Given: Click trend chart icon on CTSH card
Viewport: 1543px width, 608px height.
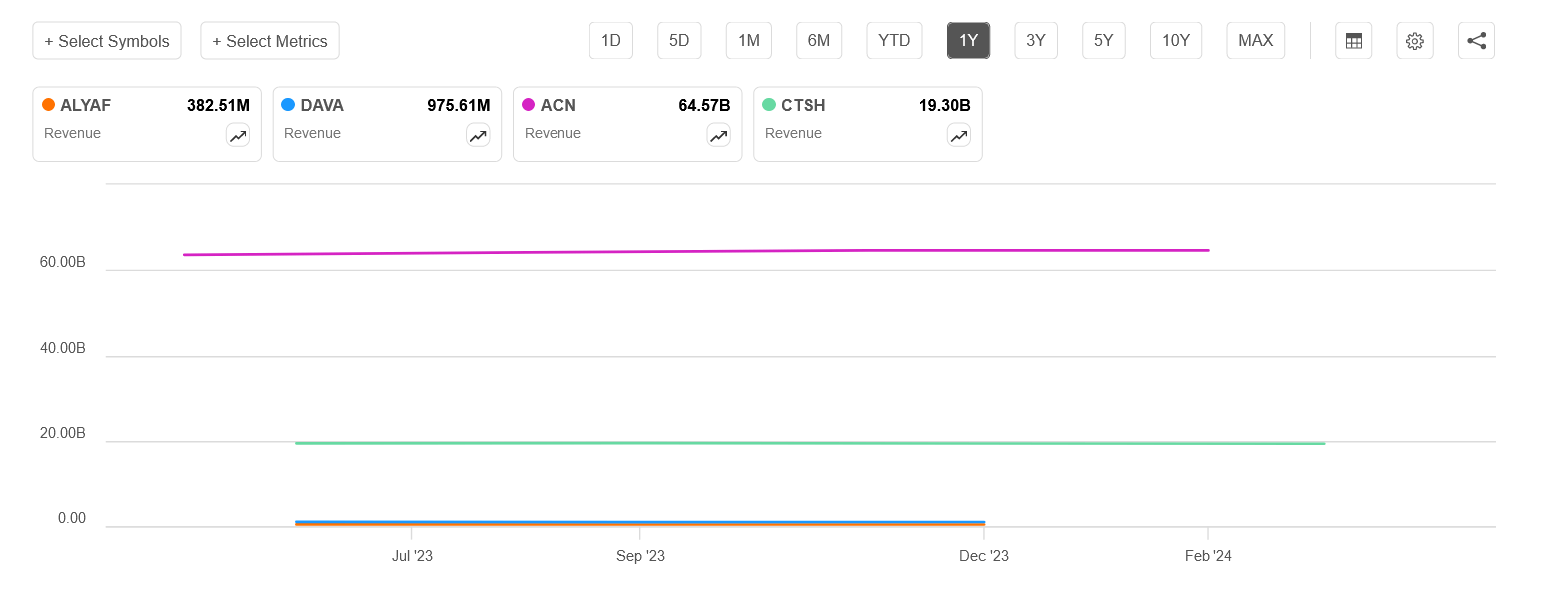Looking at the screenshot, I should click(958, 136).
